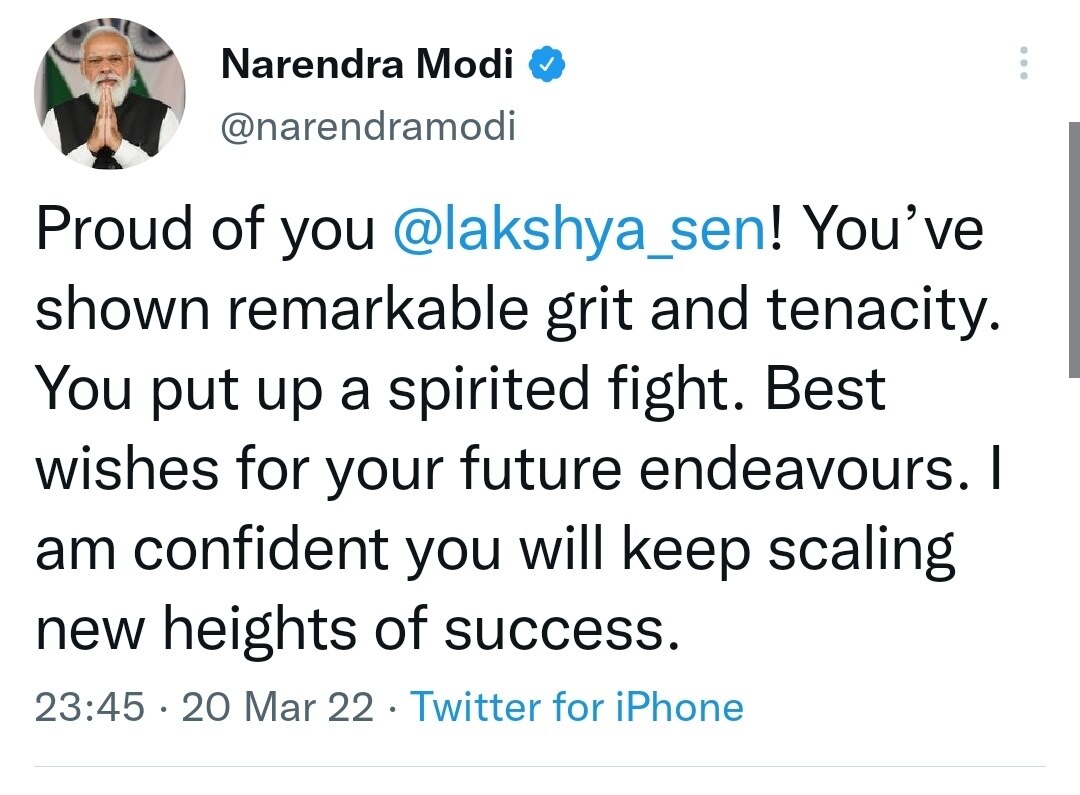Open the @narendramodi handle
The width and height of the screenshot is (1080, 795).
[x=368, y=127]
